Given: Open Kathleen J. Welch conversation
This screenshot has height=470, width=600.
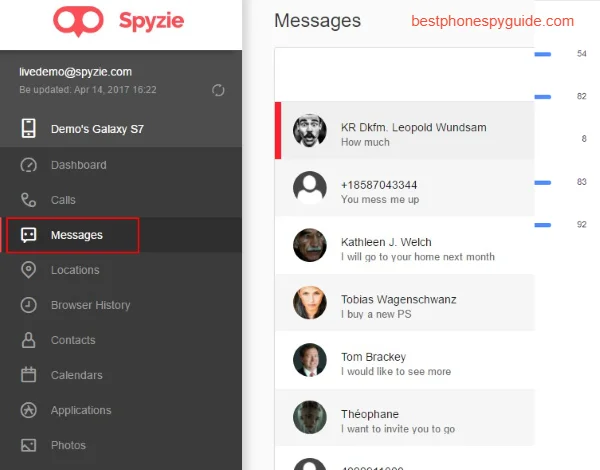Looking at the screenshot, I should [x=404, y=245].
